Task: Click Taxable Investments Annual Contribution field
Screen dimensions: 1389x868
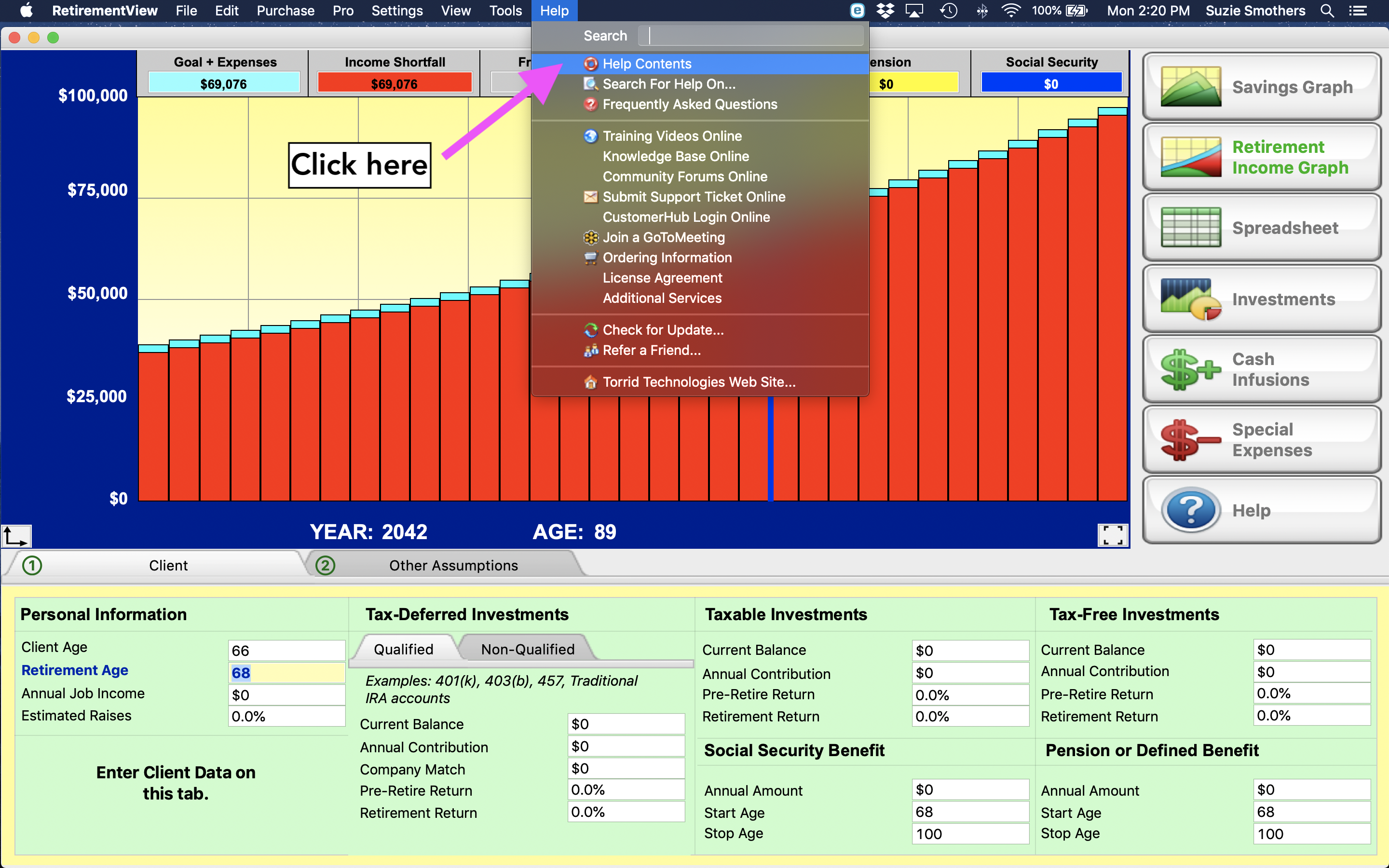Action: 970,672
